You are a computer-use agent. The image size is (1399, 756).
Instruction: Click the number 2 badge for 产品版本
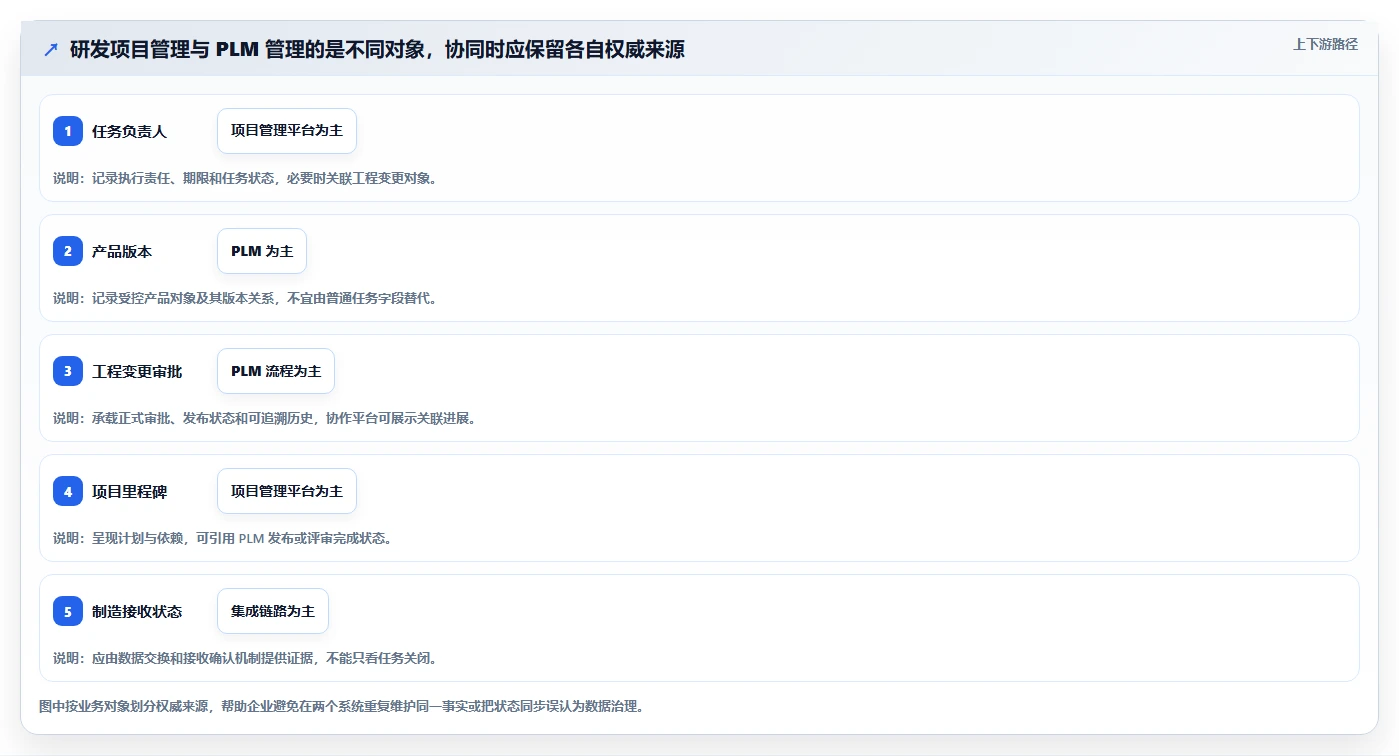coord(68,251)
